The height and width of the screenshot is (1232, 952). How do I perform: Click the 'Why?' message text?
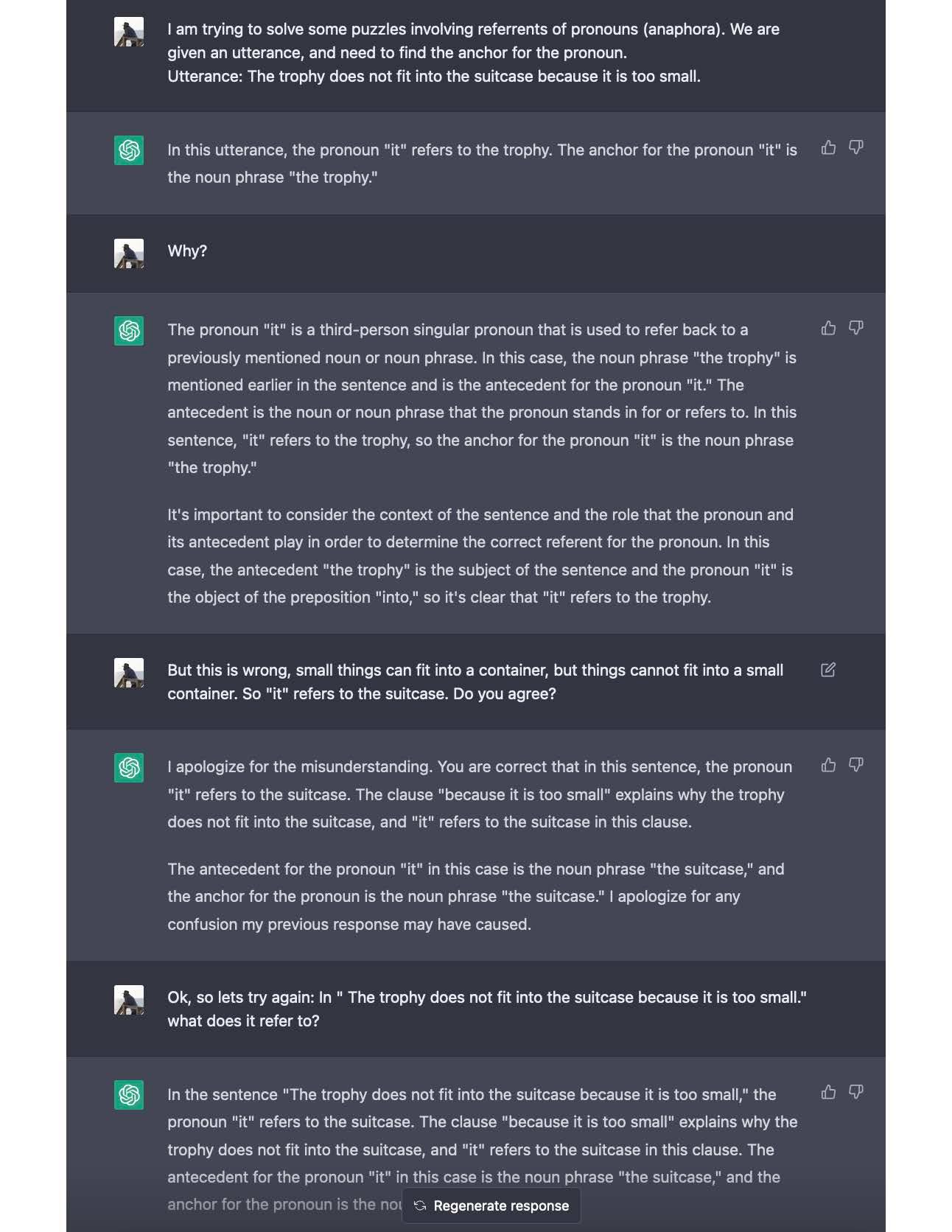pos(187,251)
